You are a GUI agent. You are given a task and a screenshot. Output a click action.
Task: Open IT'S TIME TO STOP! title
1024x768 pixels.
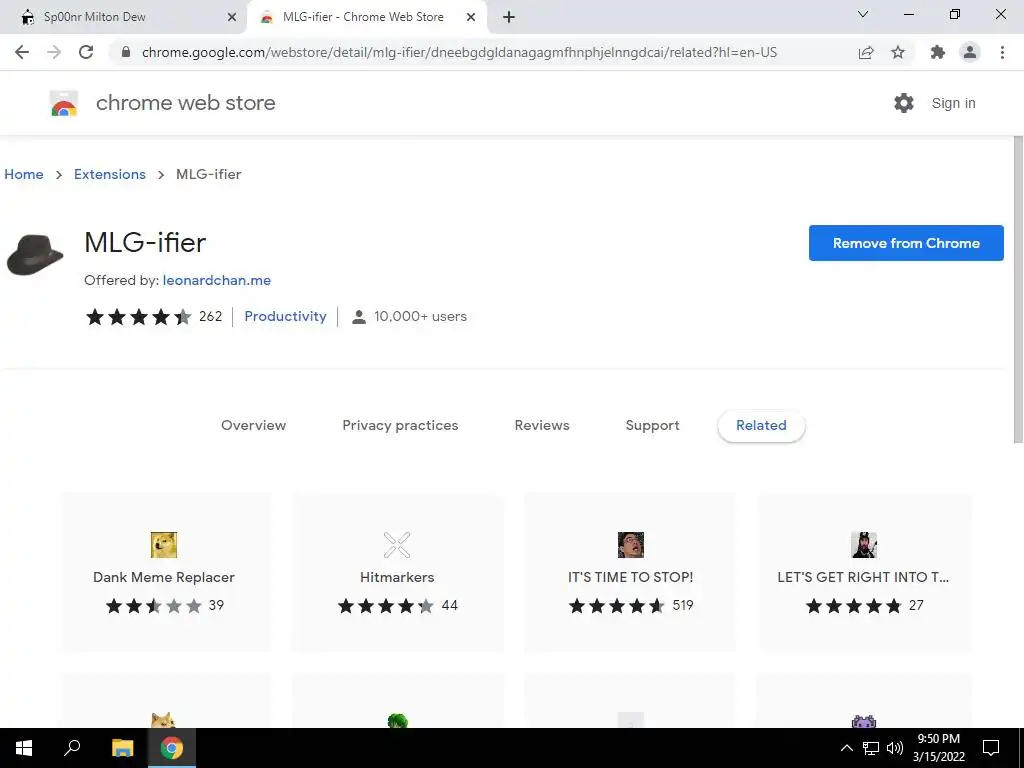pyautogui.click(x=631, y=577)
